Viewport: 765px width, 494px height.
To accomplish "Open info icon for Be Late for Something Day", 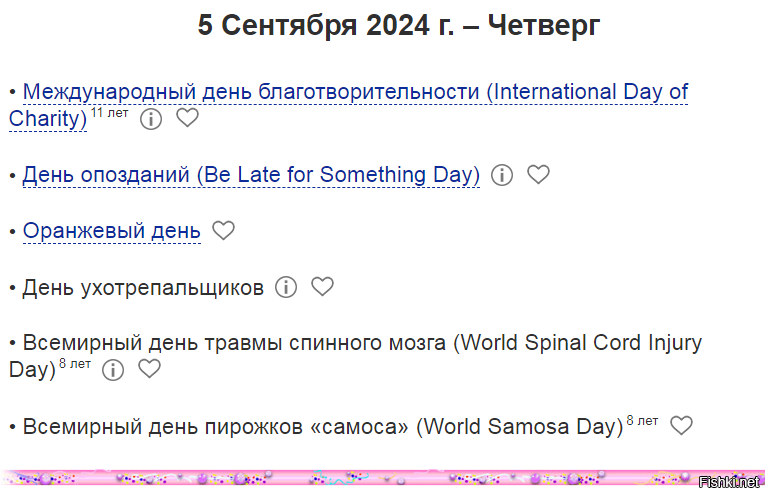I will click(x=502, y=175).
